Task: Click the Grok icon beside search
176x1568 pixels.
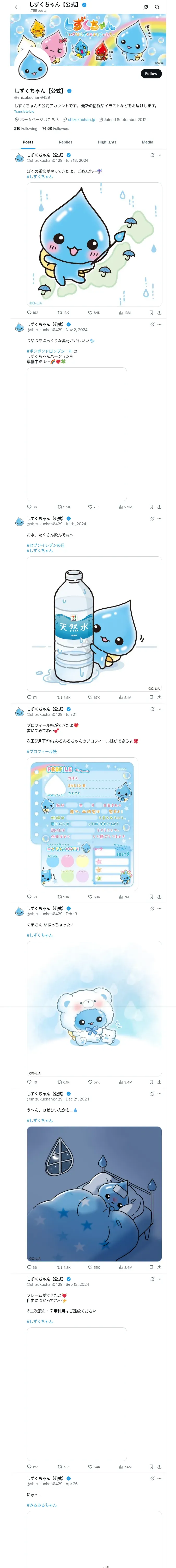Action: (x=146, y=7)
